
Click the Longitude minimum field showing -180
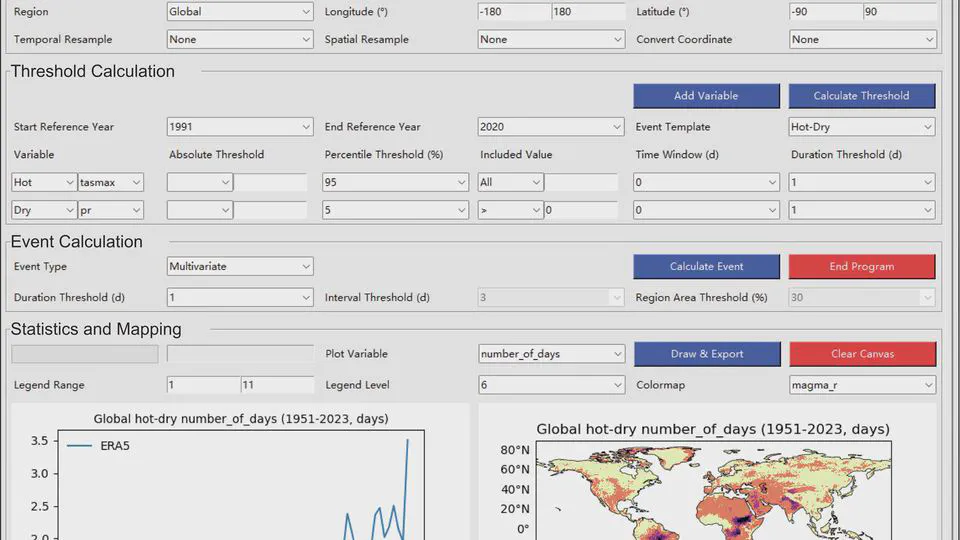(x=514, y=12)
